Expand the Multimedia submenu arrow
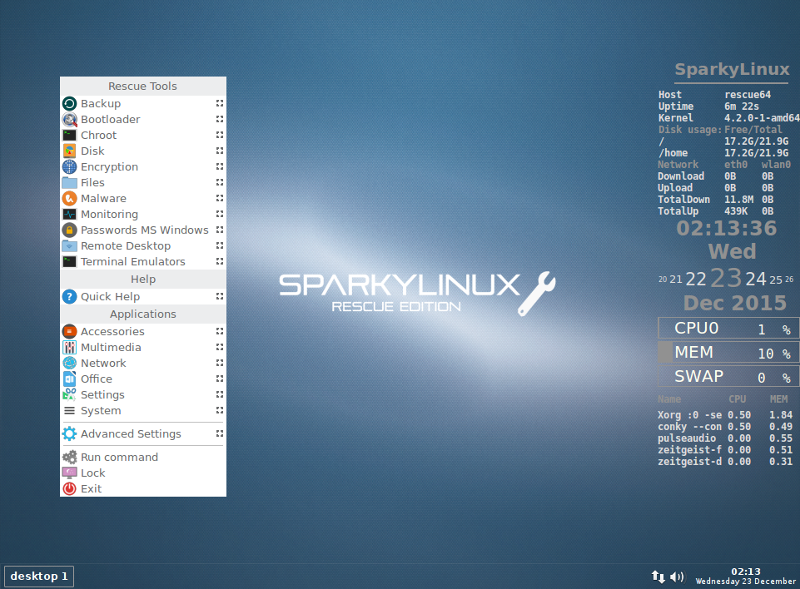The image size is (800, 589). coord(219,347)
